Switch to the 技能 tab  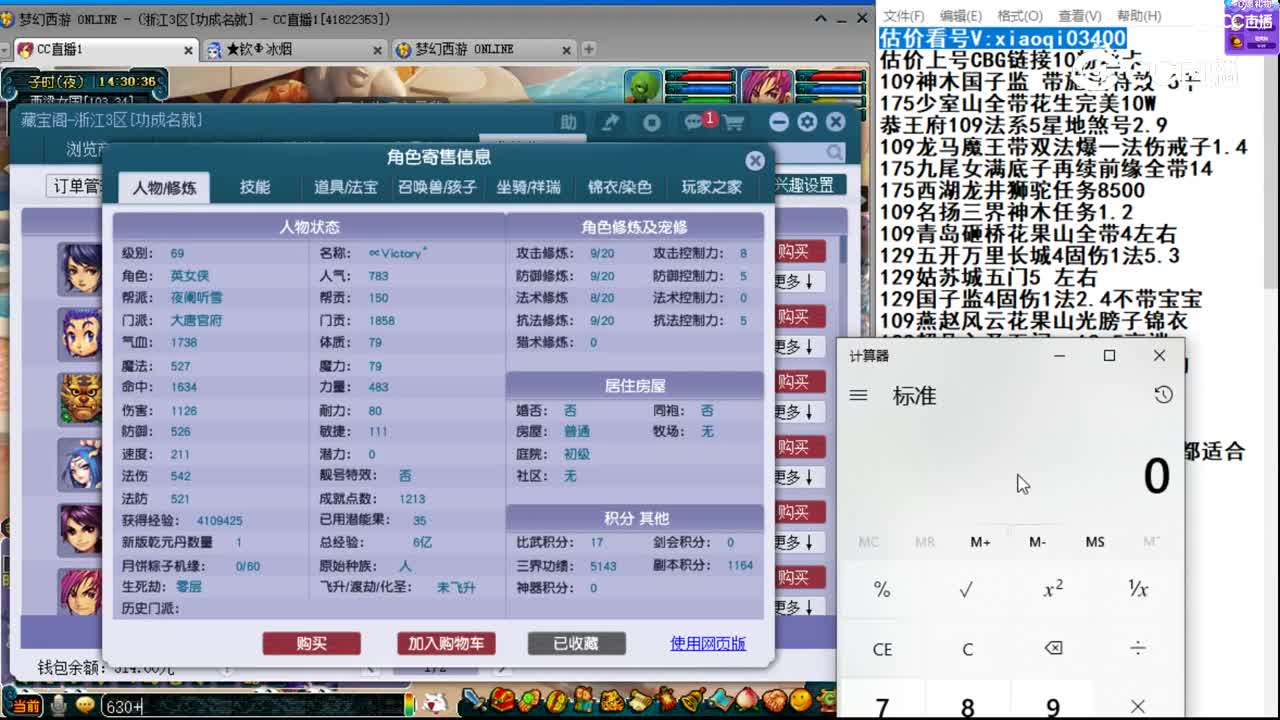coord(255,187)
